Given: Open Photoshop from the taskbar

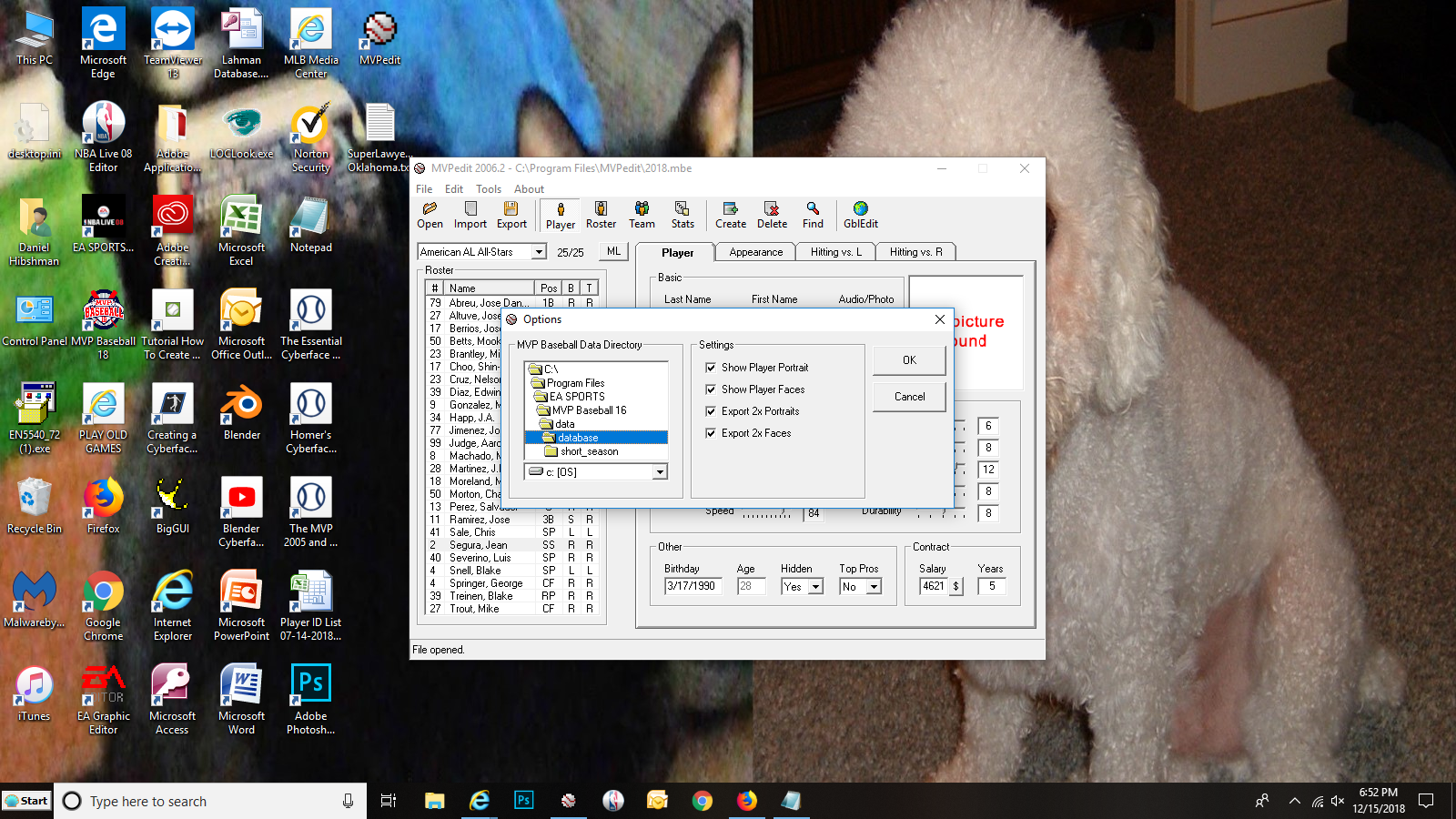Looking at the screenshot, I should click(524, 801).
